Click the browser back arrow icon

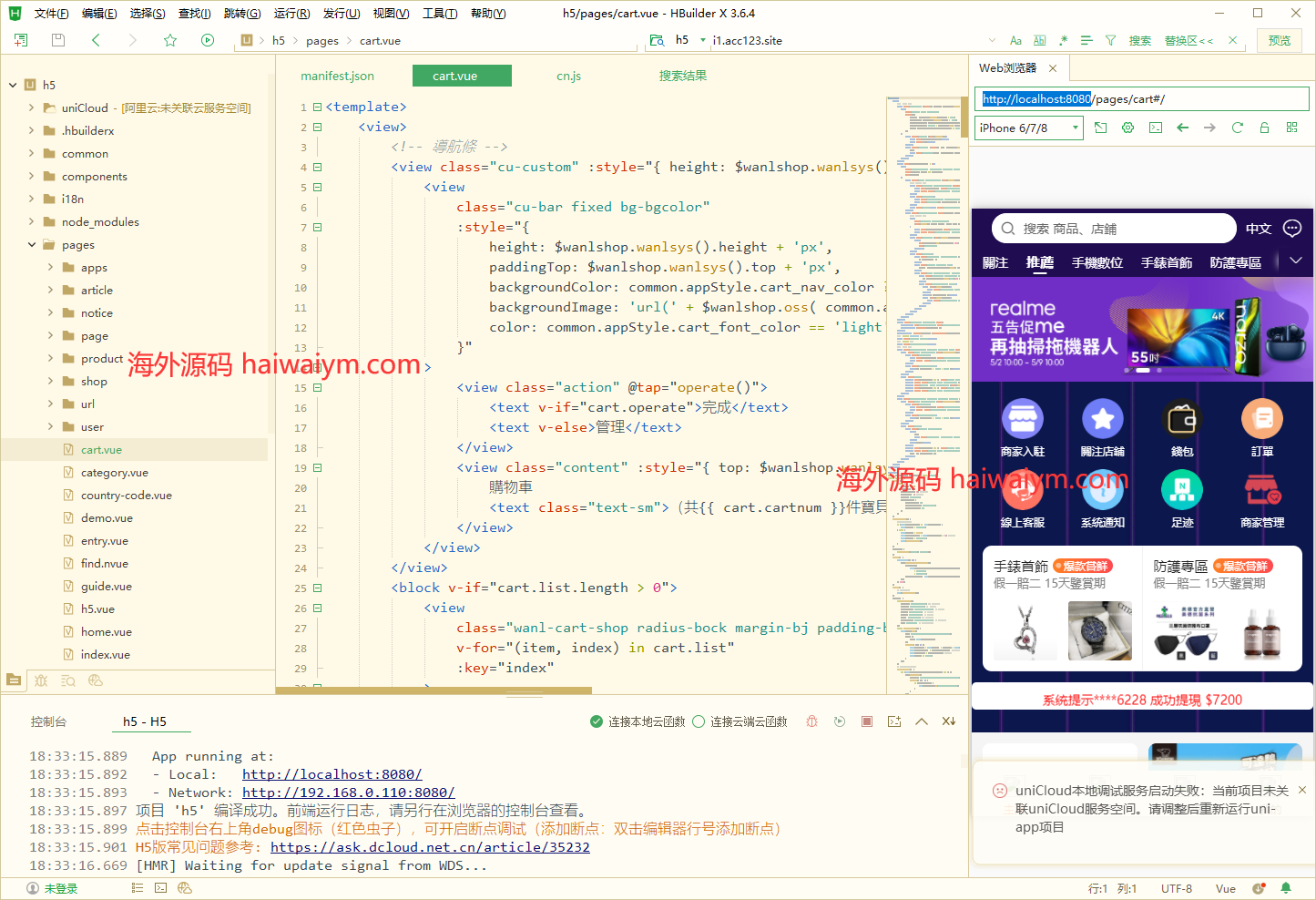pyautogui.click(x=1182, y=128)
